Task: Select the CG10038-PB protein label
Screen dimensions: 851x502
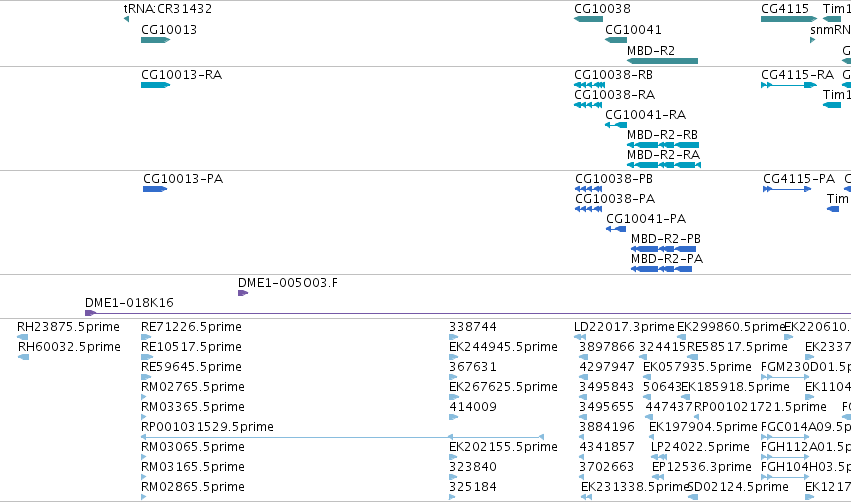Action: click(x=614, y=179)
